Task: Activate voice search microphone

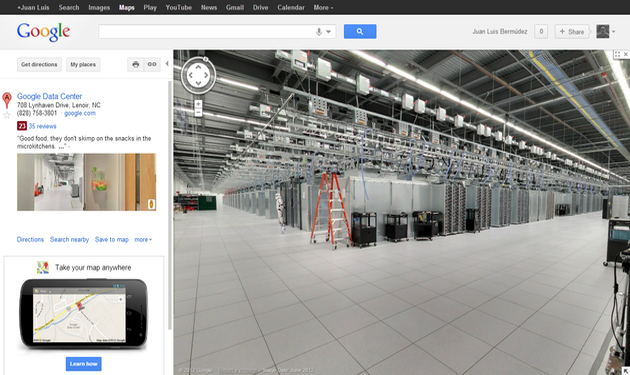Action: click(319, 32)
